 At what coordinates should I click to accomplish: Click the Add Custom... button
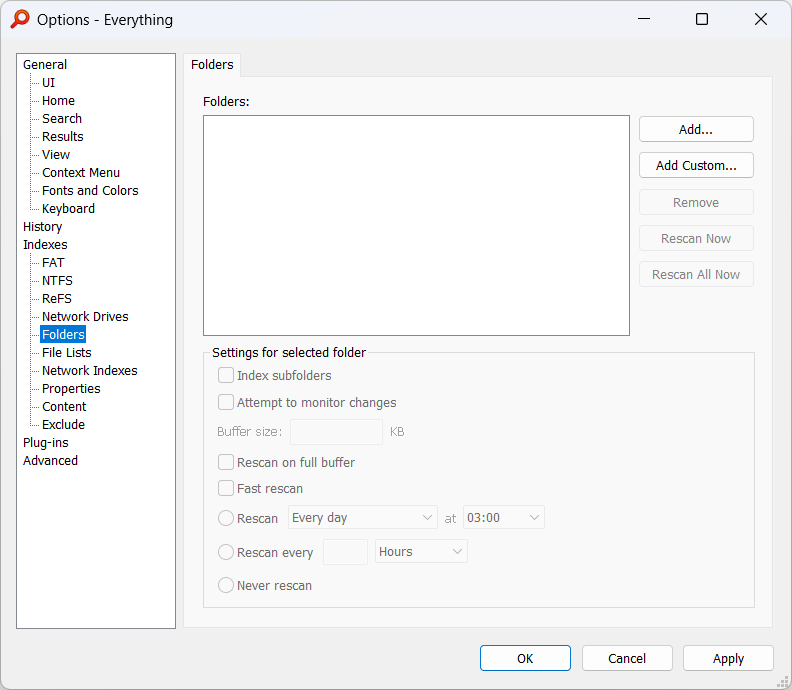tap(696, 165)
